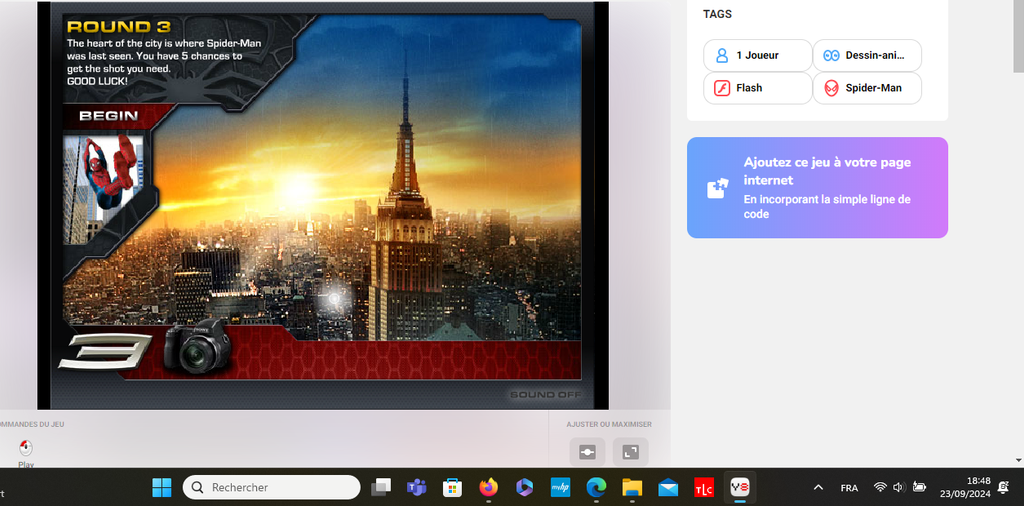Screen dimensions: 1024x506
Task: Click the Spider-Man mask icon
Action: 831,88
